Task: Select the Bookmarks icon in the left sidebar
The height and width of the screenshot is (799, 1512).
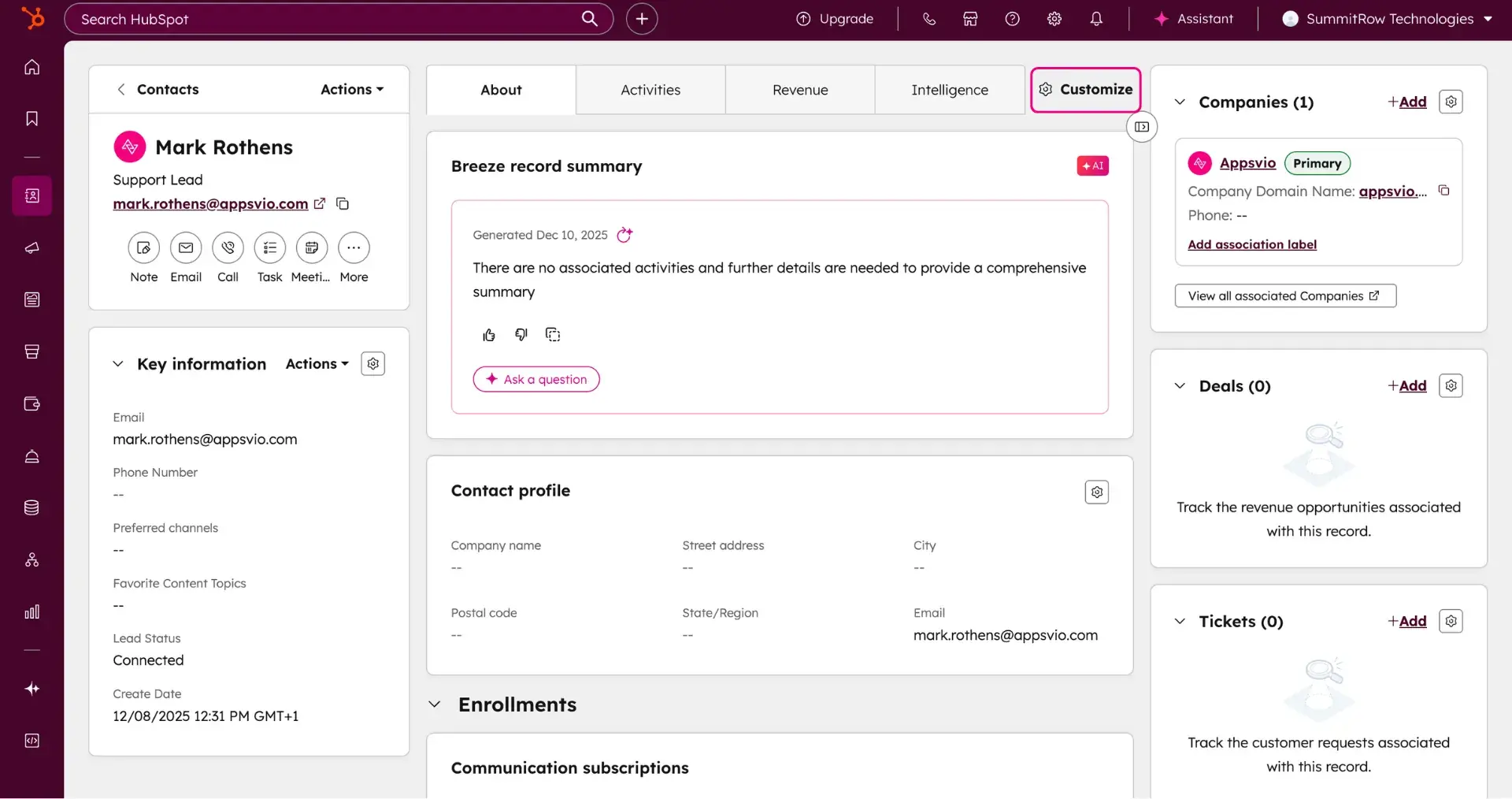Action: (x=31, y=117)
